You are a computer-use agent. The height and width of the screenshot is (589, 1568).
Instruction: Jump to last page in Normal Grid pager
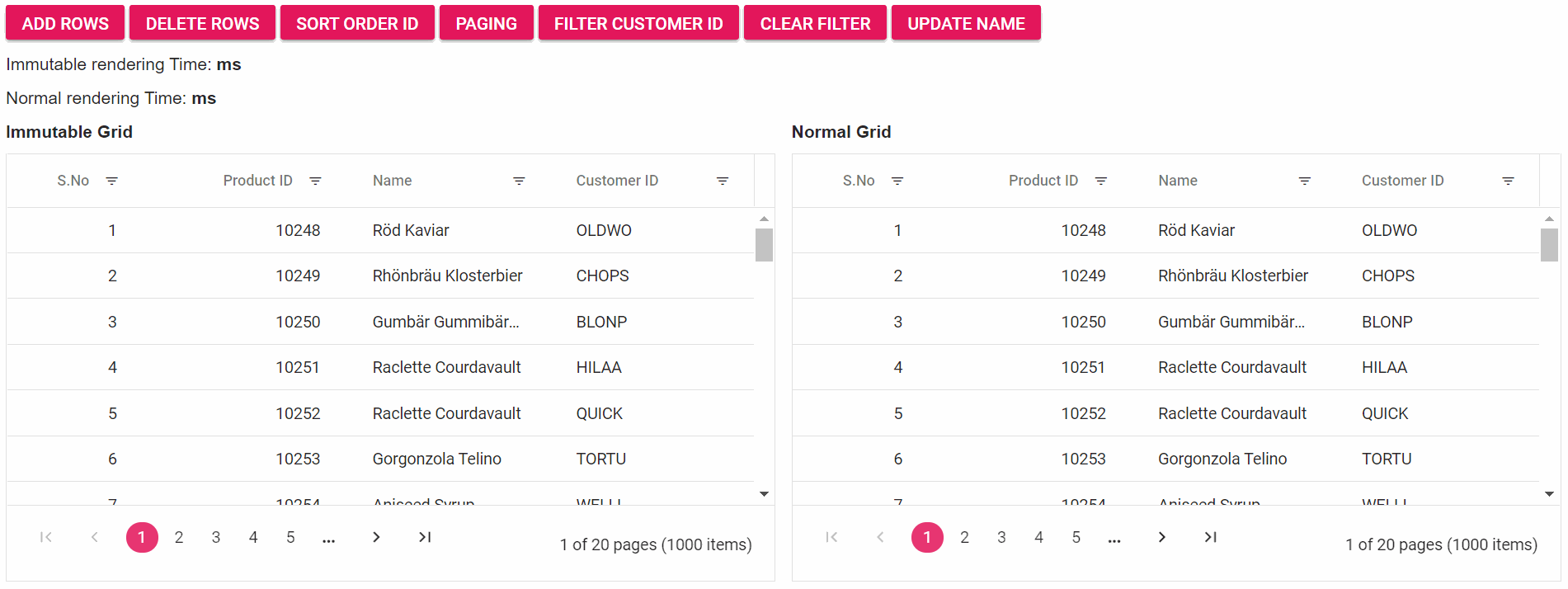(x=1210, y=537)
